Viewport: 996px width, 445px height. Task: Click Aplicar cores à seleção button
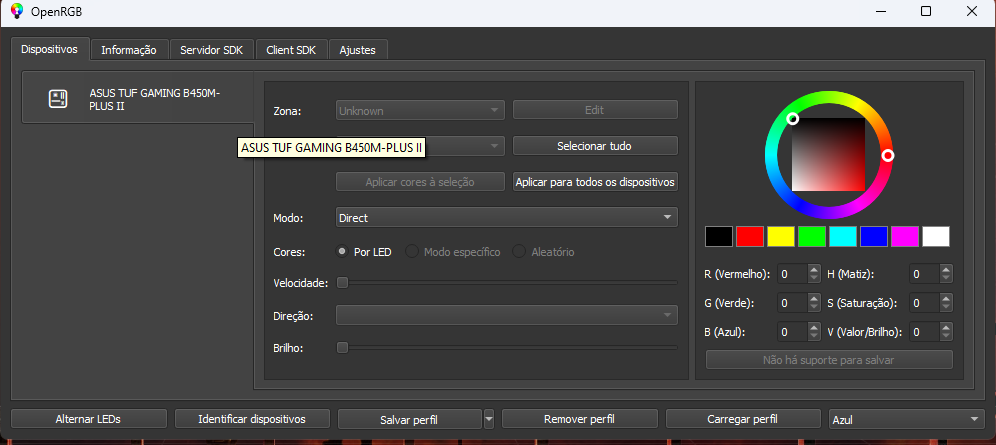420,182
